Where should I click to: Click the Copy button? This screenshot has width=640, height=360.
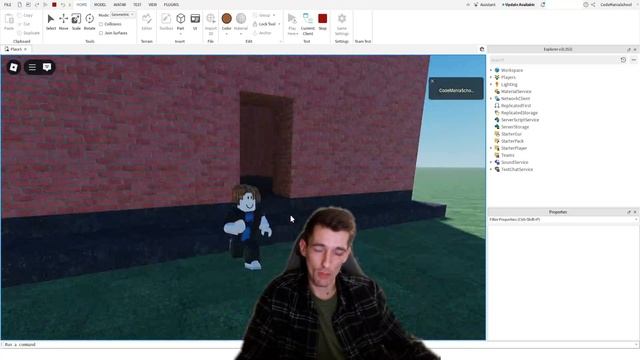tap(25, 15)
